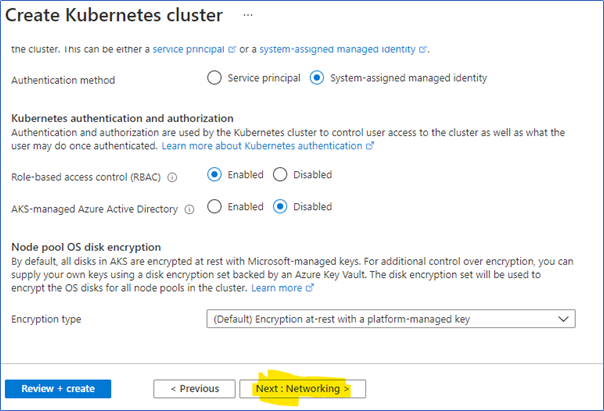Image resolution: width=604 pixels, height=411 pixels.
Task: Select the Service principal authentication method
Action: pos(214,79)
